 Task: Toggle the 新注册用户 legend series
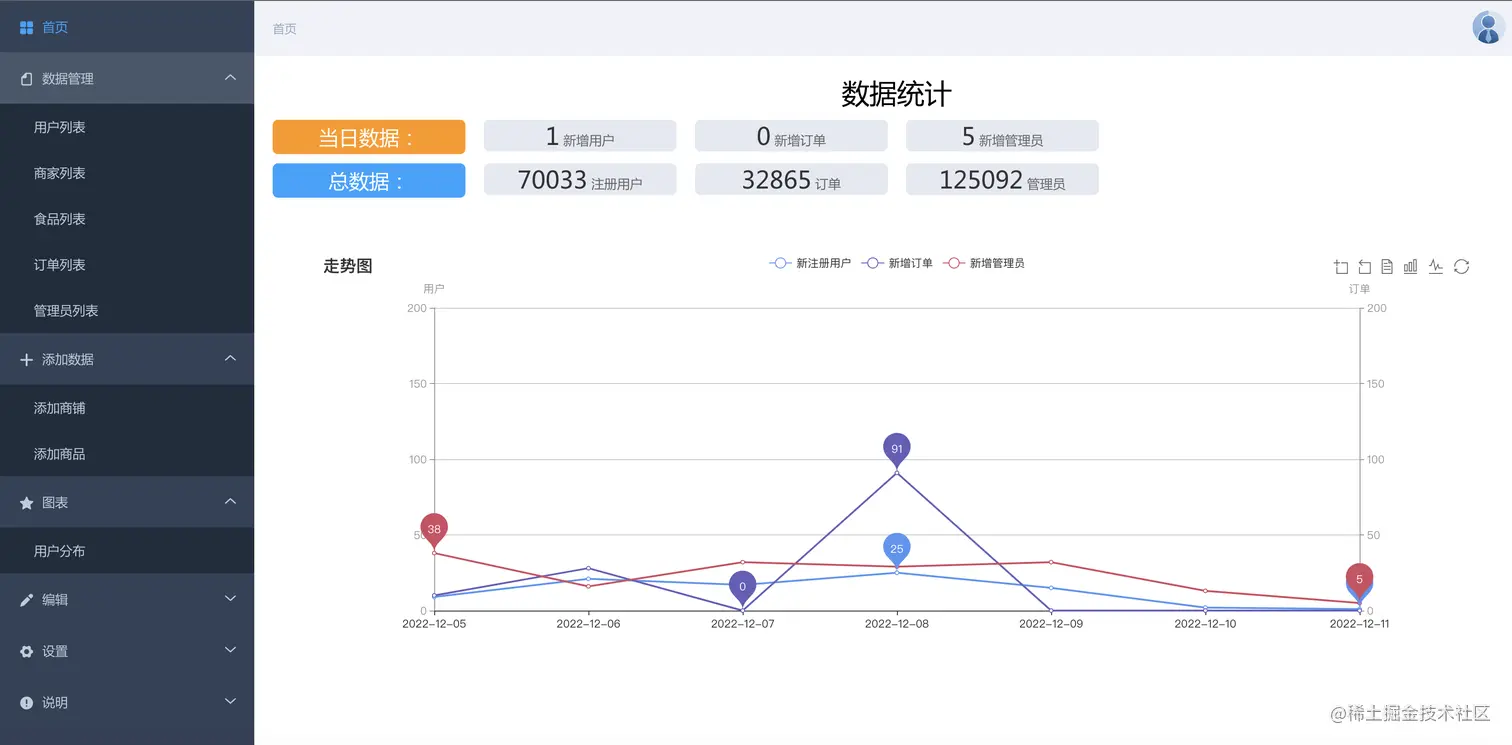811,263
